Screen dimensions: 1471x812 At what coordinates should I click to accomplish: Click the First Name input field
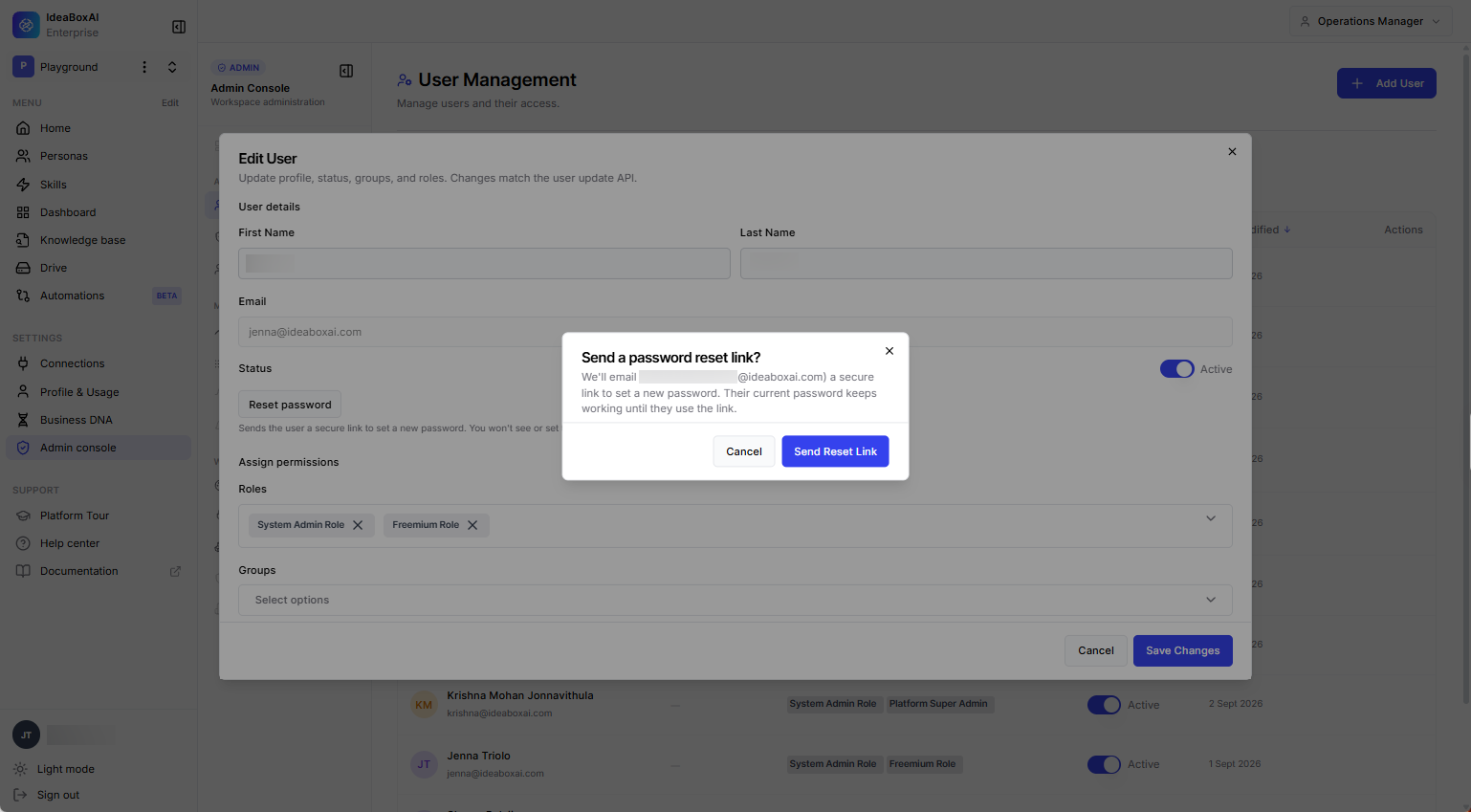(x=484, y=263)
